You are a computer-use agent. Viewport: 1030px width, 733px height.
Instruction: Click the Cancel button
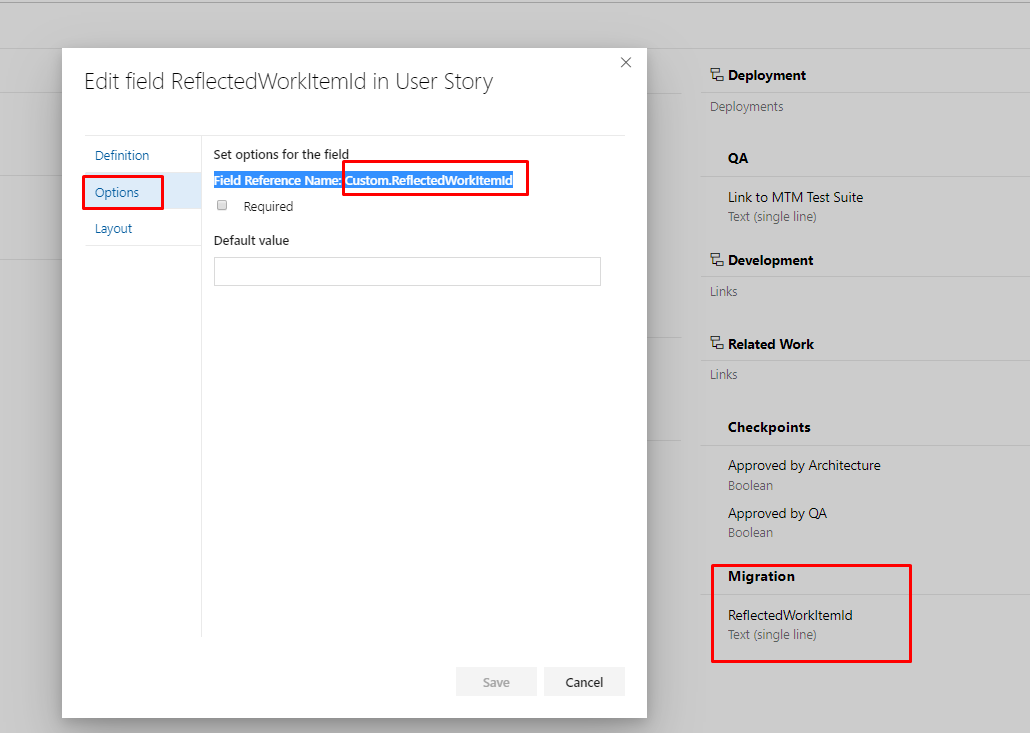tap(584, 681)
